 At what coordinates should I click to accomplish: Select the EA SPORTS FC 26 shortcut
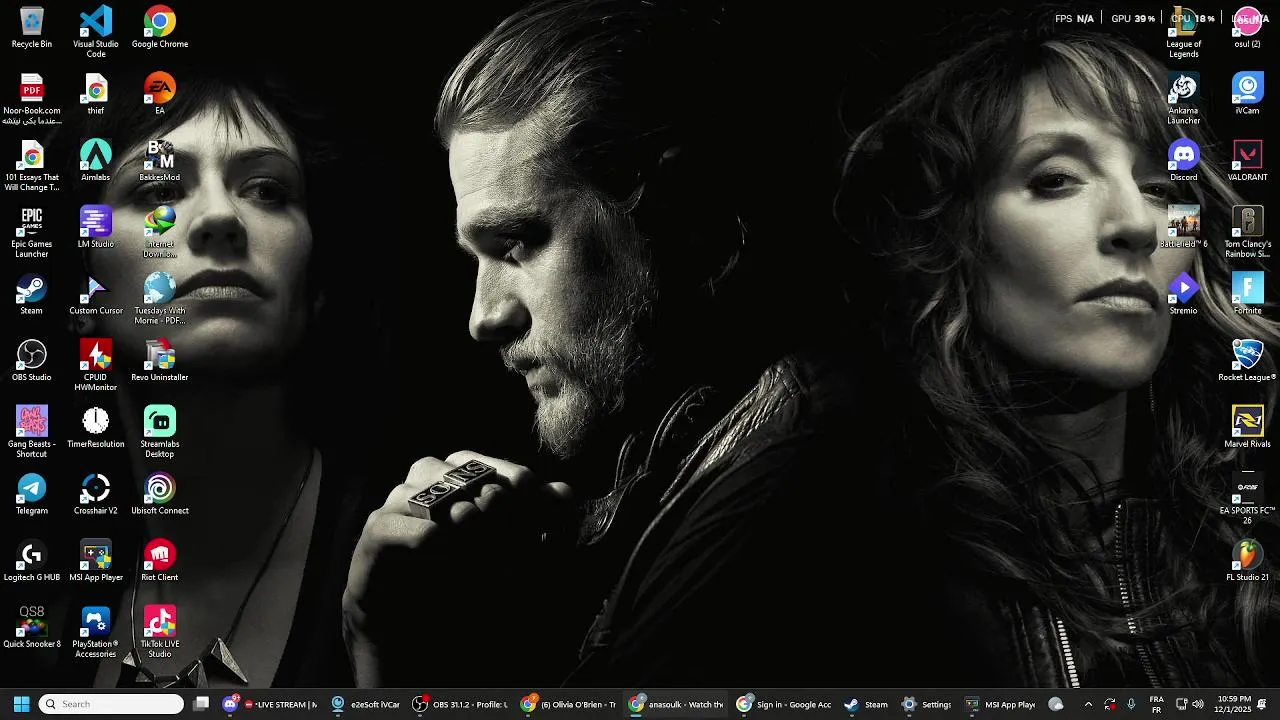1248,499
